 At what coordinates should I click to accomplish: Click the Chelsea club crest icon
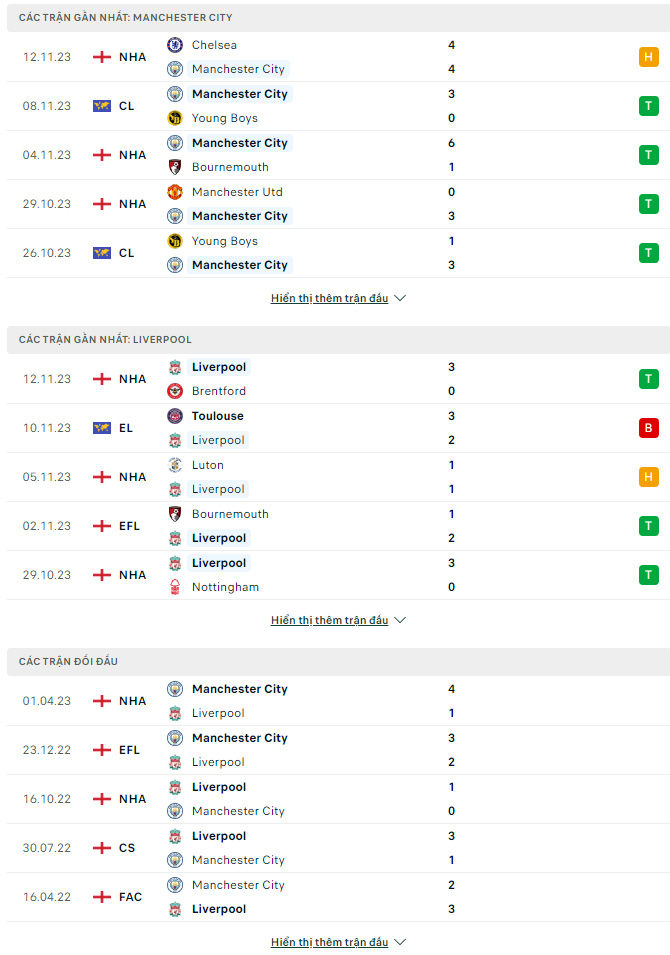[175, 45]
